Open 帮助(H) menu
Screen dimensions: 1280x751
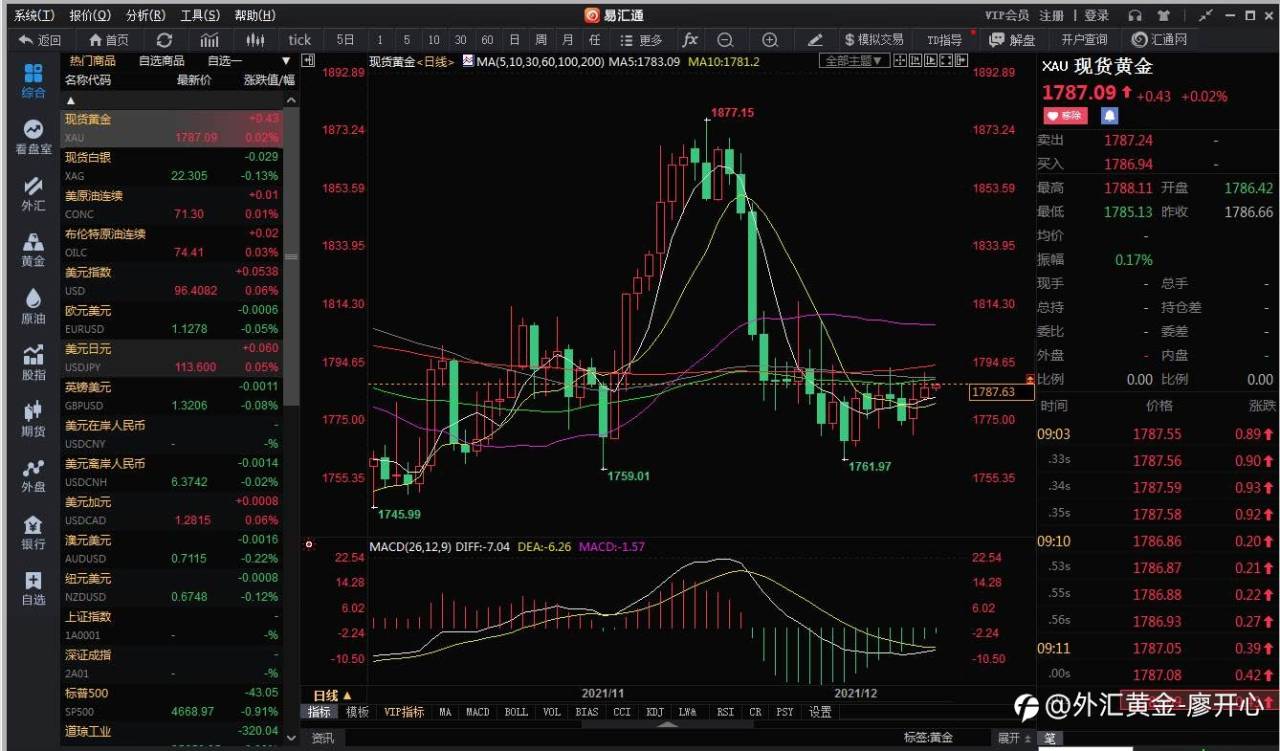pos(255,15)
